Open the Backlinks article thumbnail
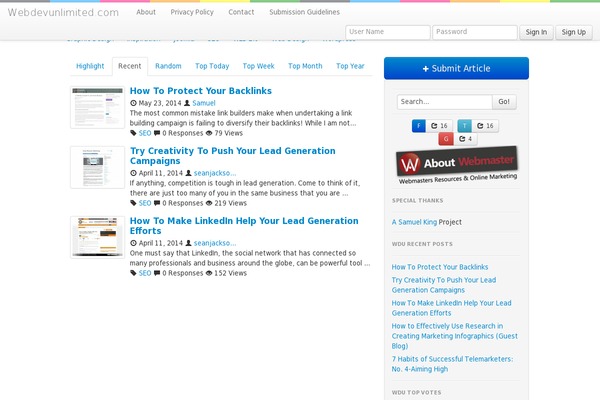Image resolution: width=600 pixels, height=400 pixels. 97,107
